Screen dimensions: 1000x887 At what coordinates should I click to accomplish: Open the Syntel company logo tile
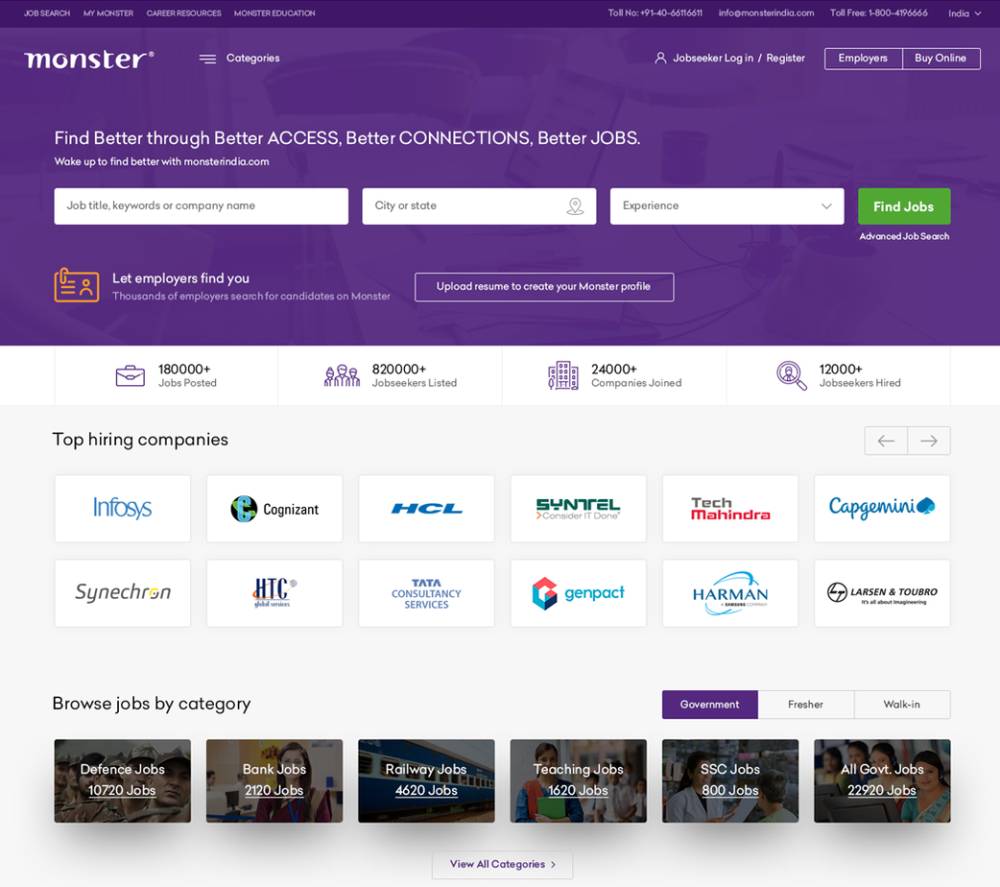578,508
